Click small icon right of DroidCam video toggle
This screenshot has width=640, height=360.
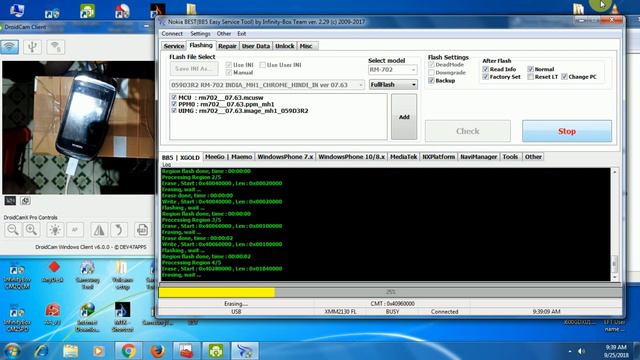point(25,200)
